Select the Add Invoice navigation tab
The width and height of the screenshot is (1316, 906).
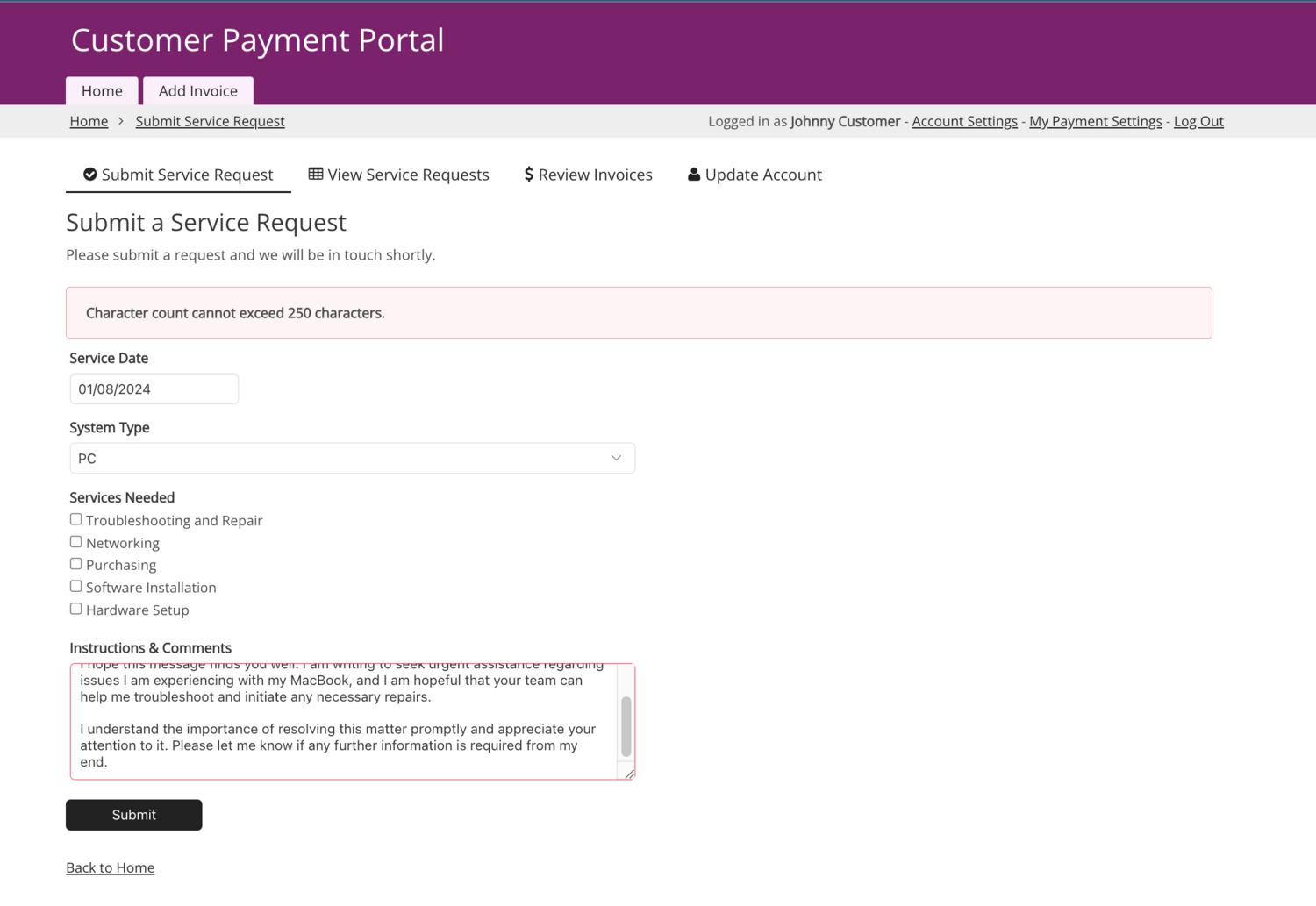(x=197, y=90)
